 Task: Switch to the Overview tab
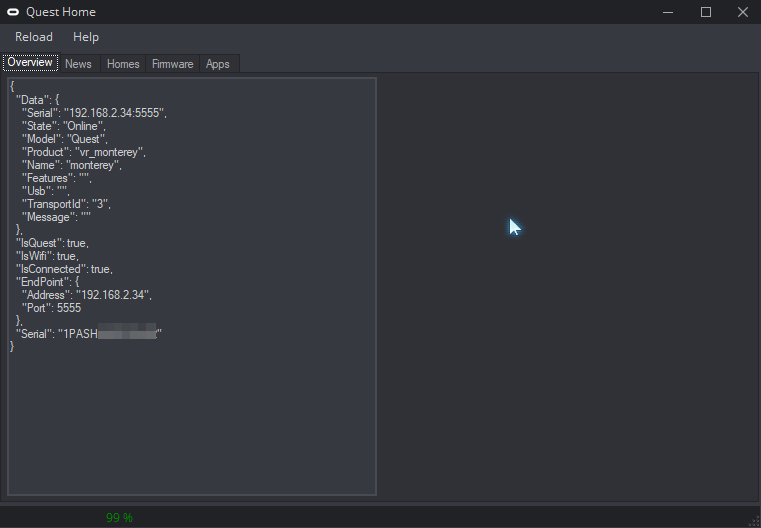(x=30, y=63)
